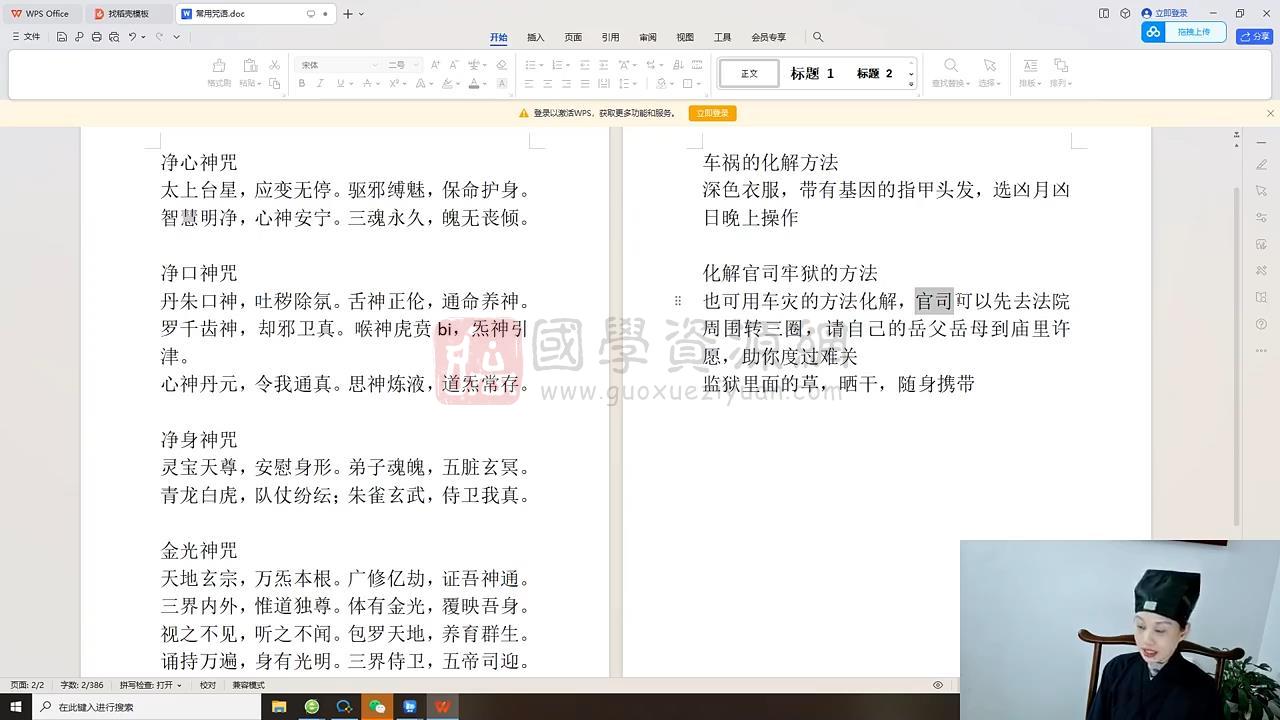Dismiss the login notification bar
This screenshot has width=1280, height=720.
click(1270, 113)
